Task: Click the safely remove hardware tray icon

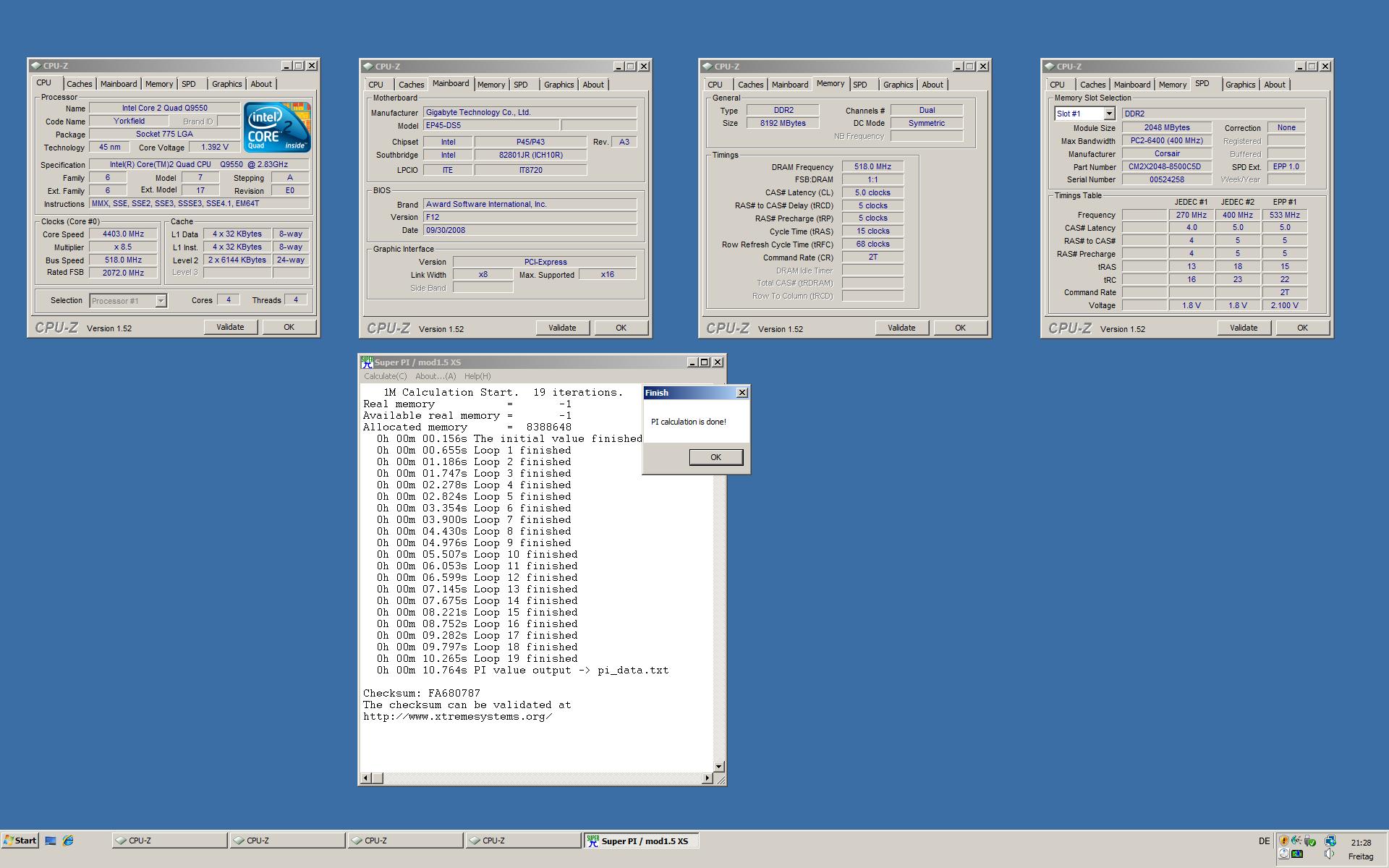Action: pos(1309,841)
